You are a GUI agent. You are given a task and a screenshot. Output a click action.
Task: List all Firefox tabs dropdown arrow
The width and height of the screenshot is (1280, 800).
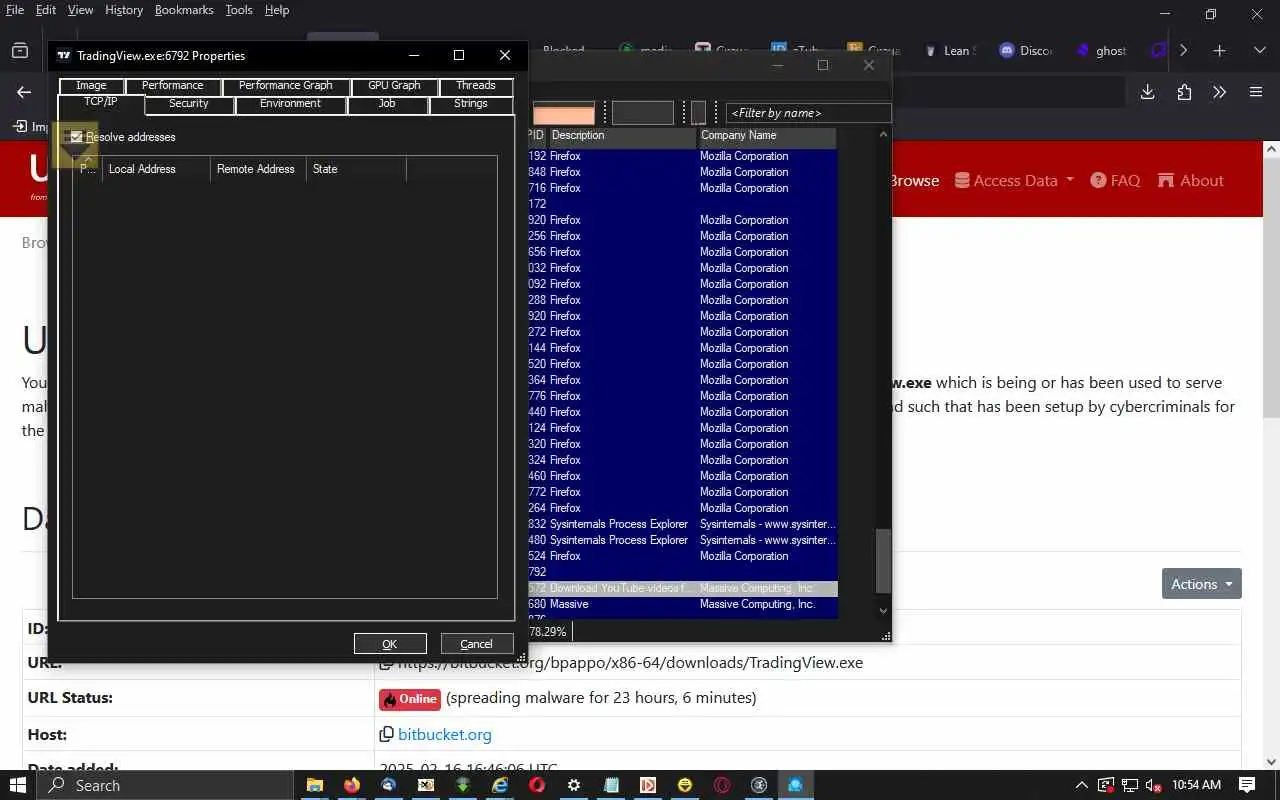(1259, 50)
